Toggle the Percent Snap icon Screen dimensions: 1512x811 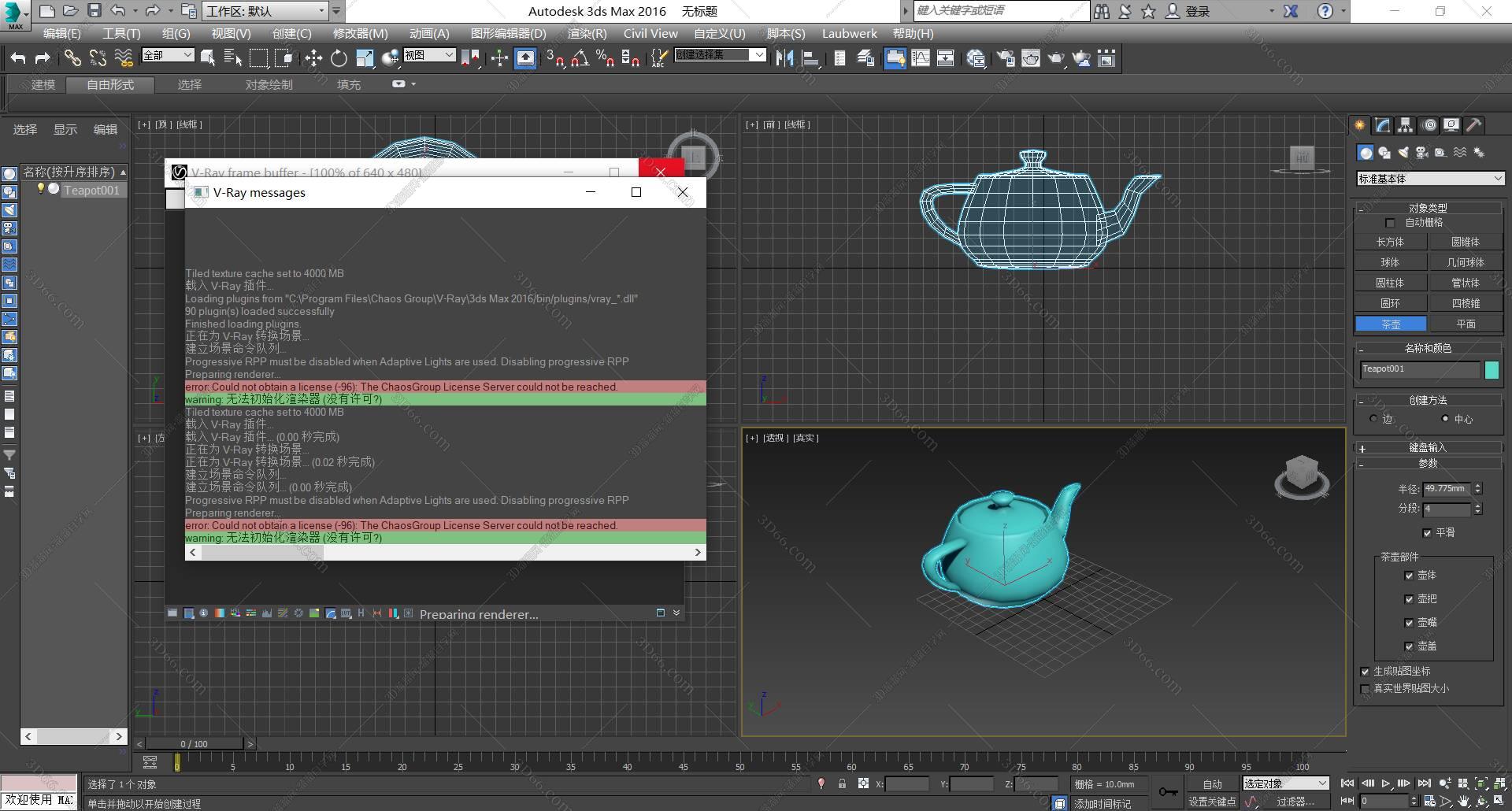(606, 58)
